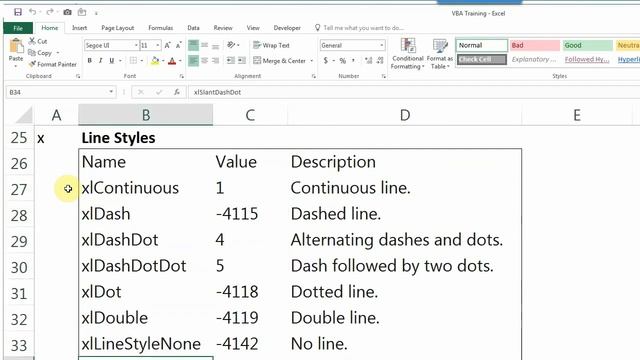Switch to the Insert tab

(80, 28)
